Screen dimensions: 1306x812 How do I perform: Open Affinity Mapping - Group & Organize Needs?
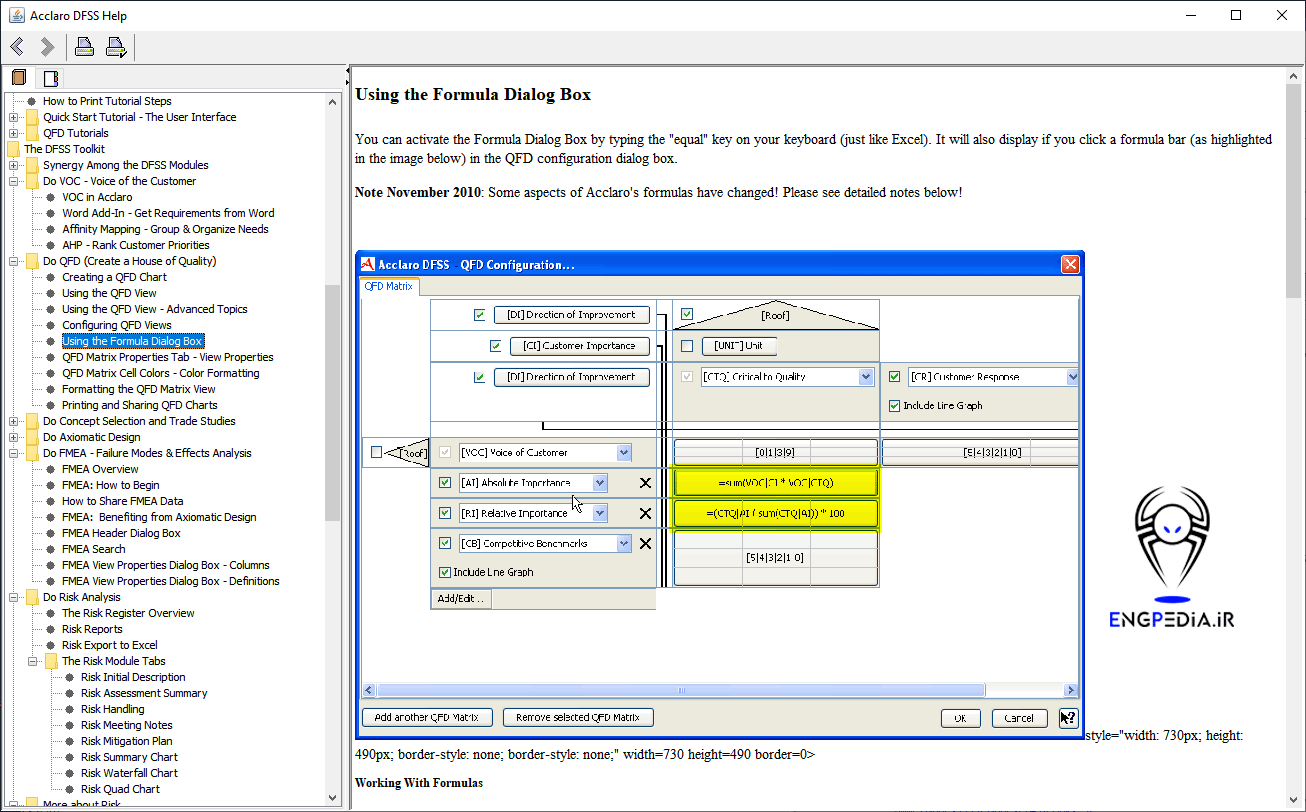tap(165, 229)
